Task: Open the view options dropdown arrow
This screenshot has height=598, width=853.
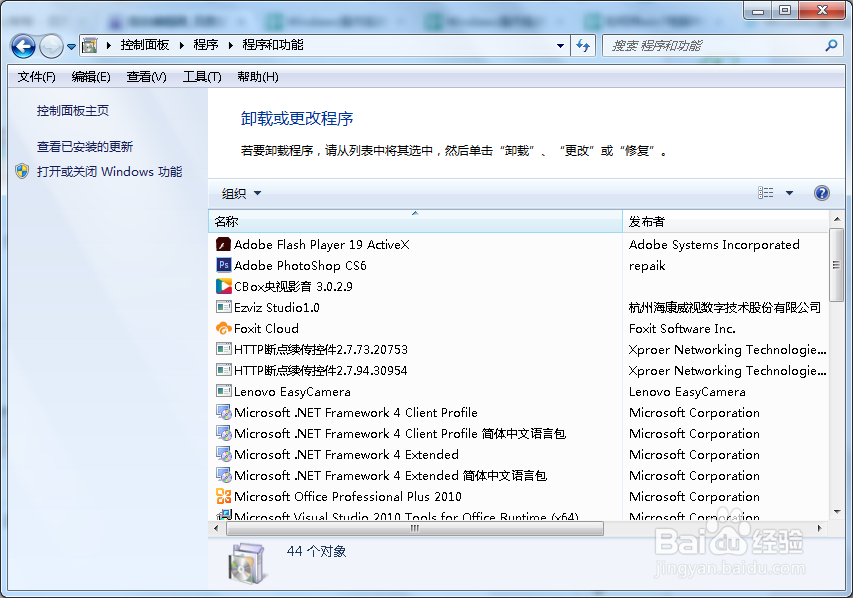Action: 789,193
